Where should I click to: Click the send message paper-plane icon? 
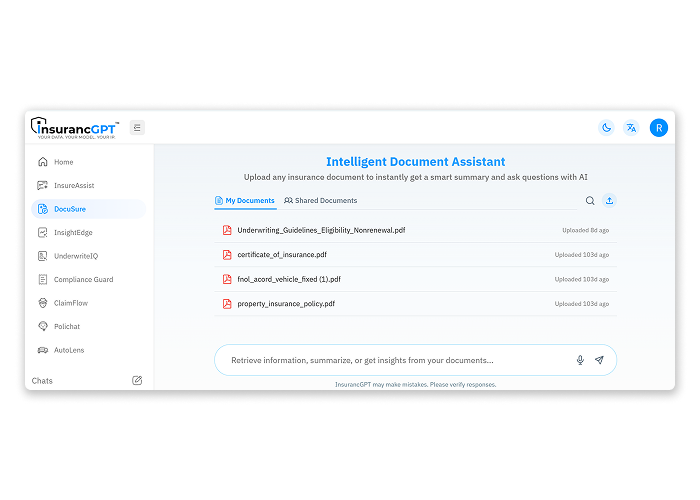point(599,360)
